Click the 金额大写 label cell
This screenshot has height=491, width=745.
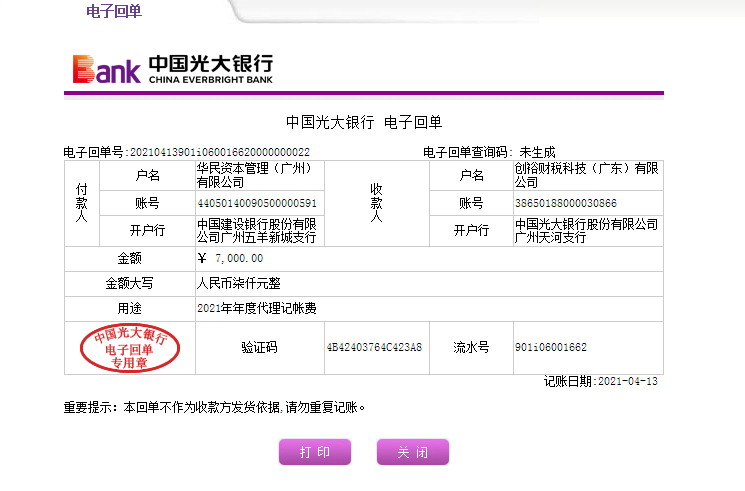point(130,284)
